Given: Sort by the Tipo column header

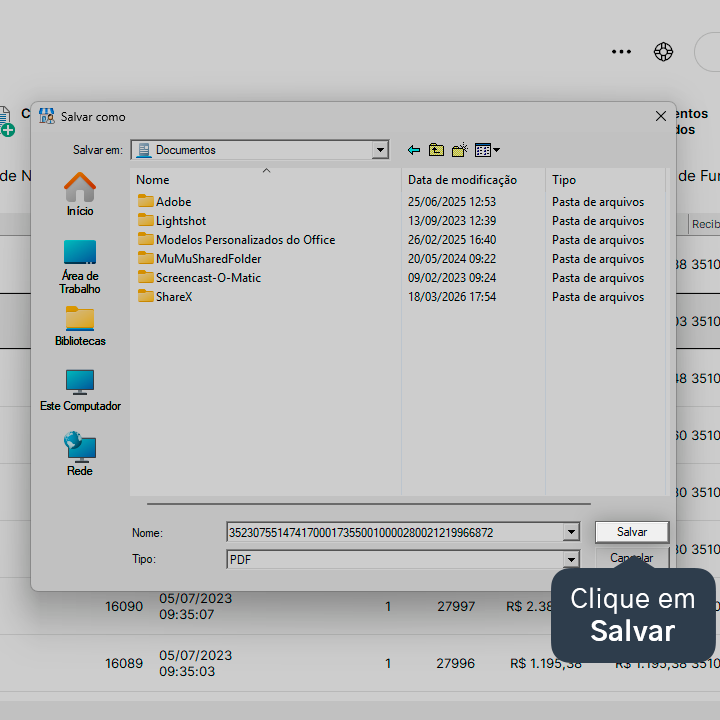Looking at the screenshot, I should coord(605,180).
